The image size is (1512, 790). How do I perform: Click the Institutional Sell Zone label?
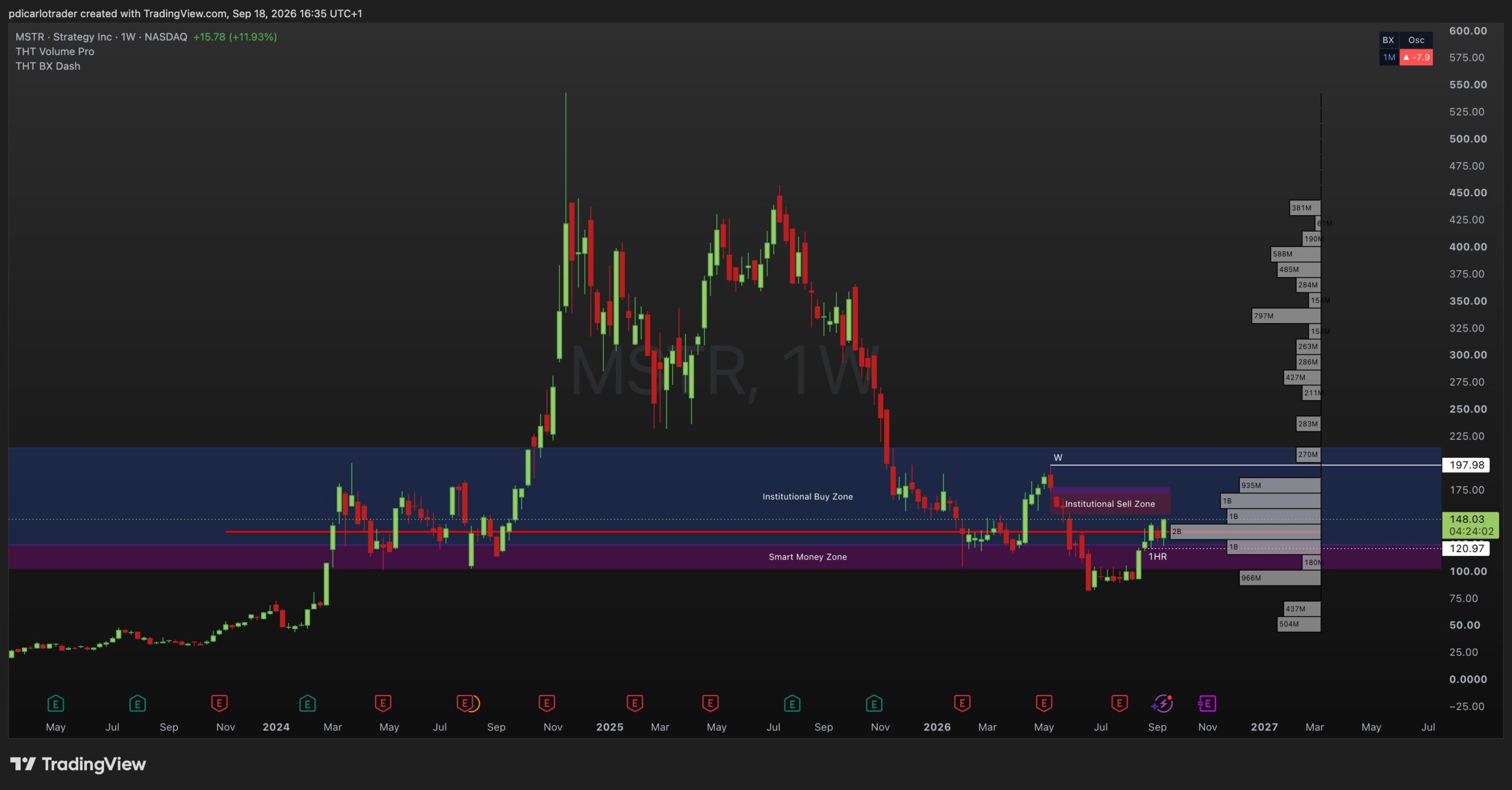click(1110, 504)
